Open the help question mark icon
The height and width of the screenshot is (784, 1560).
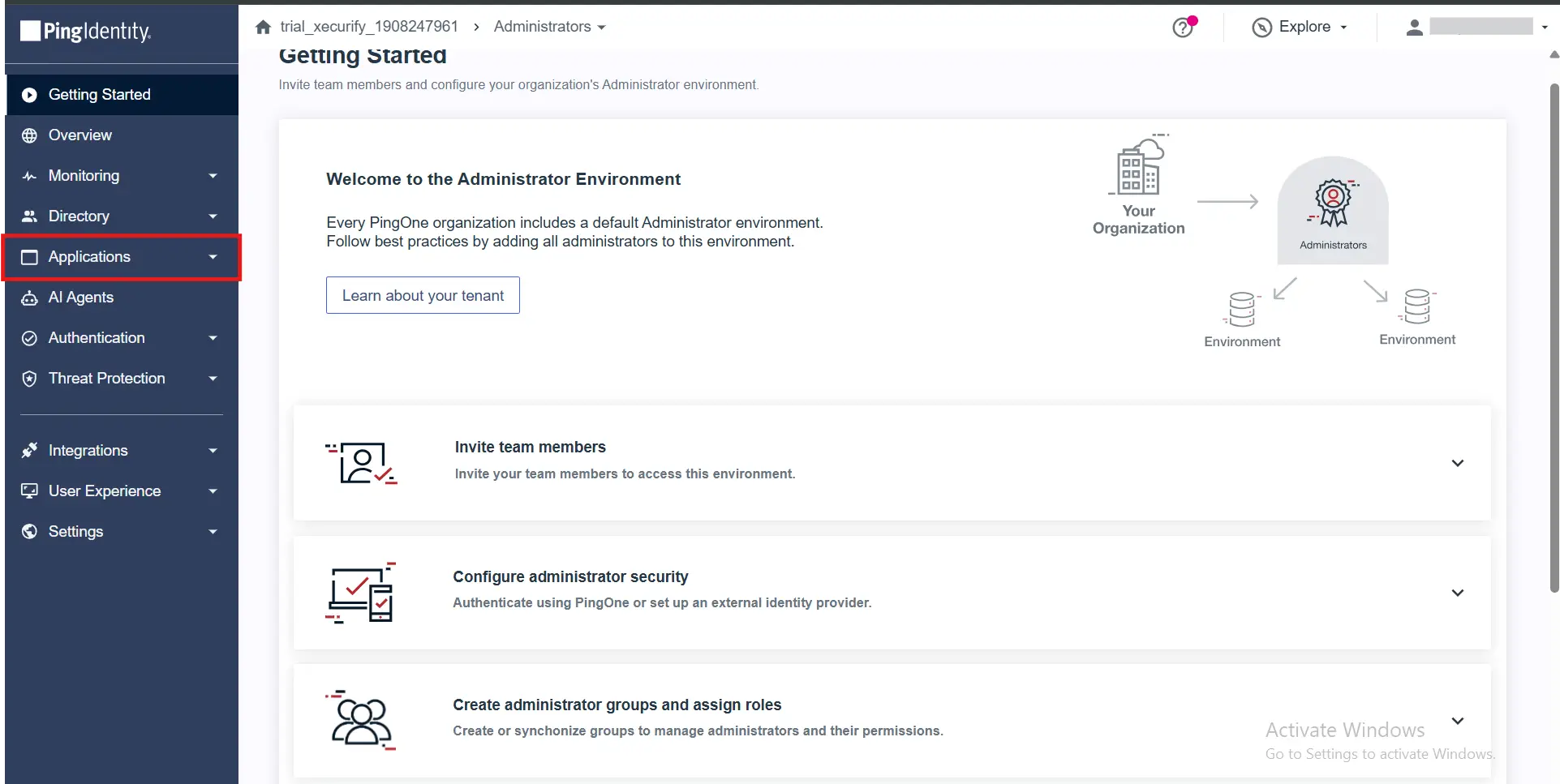1183,28
